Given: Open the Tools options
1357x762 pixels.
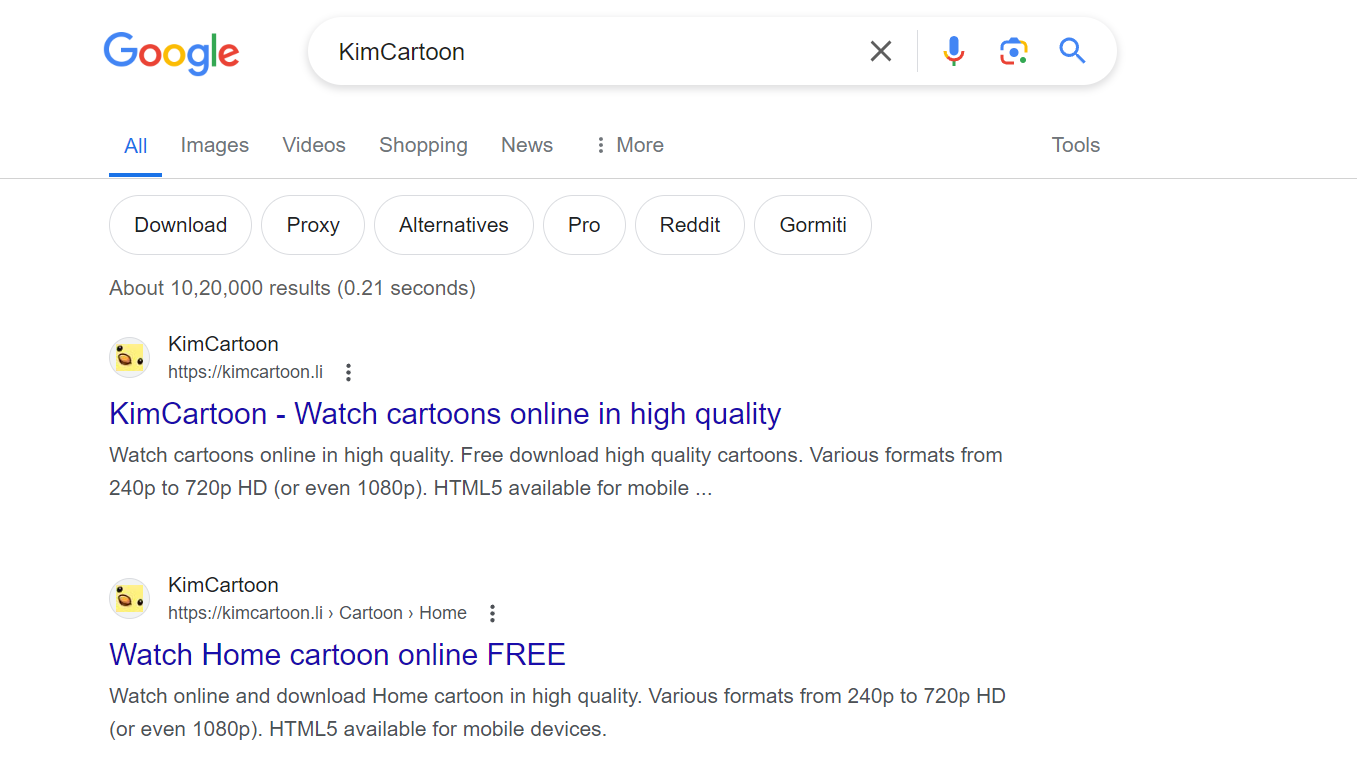Looking at the screenshot, I should pos(1075,145).
